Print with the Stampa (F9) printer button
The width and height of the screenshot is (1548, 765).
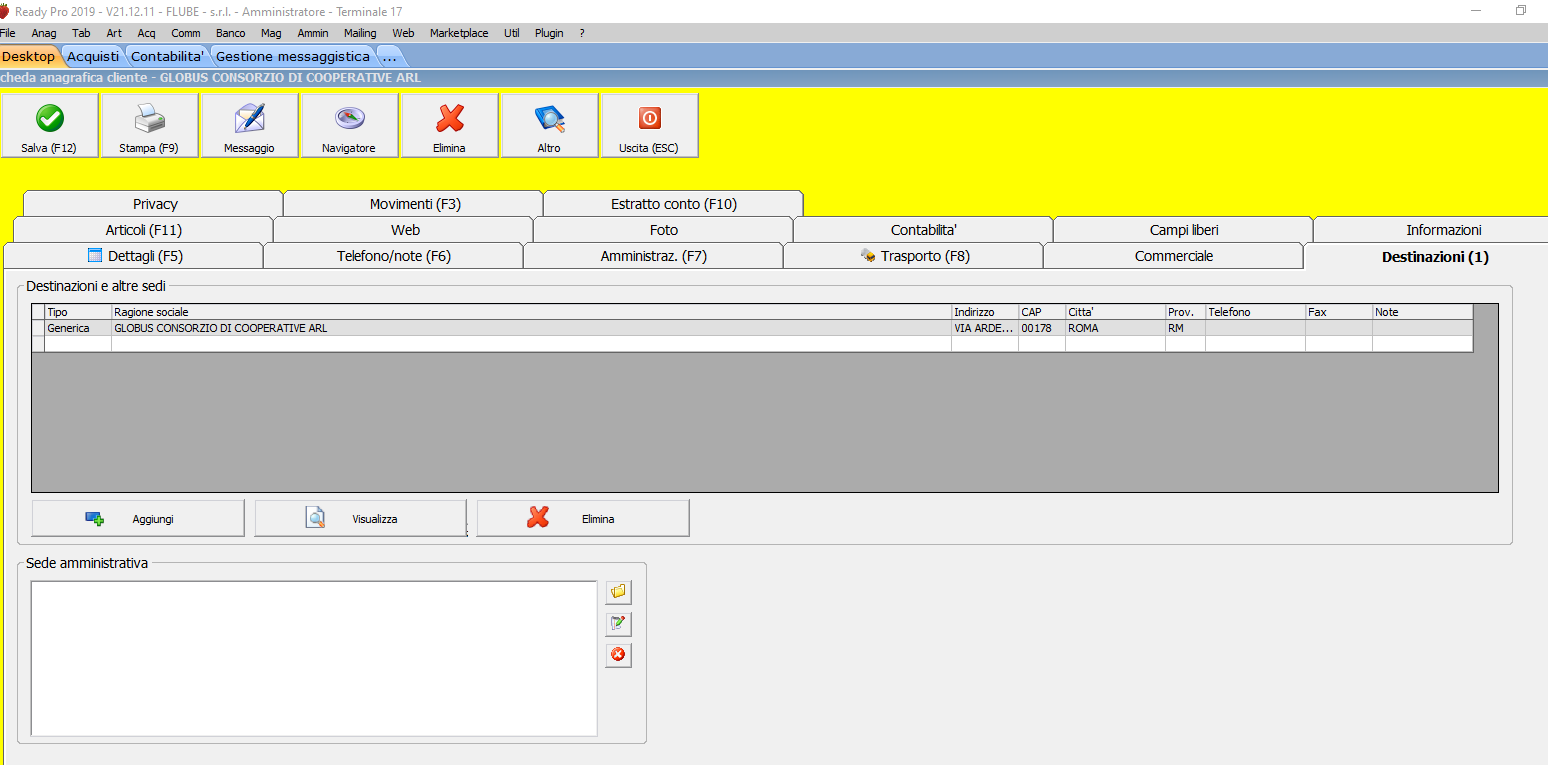(150, 126)
